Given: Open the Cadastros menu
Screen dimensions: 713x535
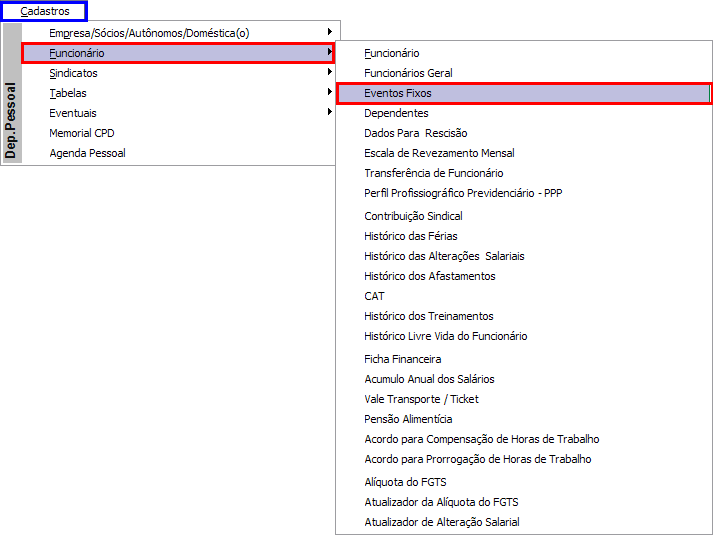Looking at the screenshot, I should point(44,11).
